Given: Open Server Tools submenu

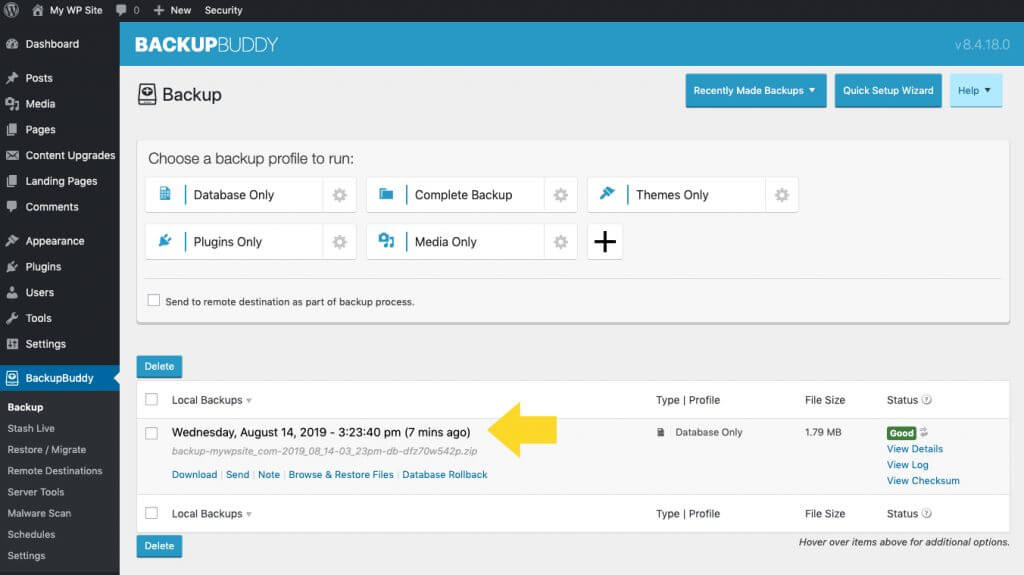Looking at the screenshot, I should pyautogui.click(x=36, y=492).
